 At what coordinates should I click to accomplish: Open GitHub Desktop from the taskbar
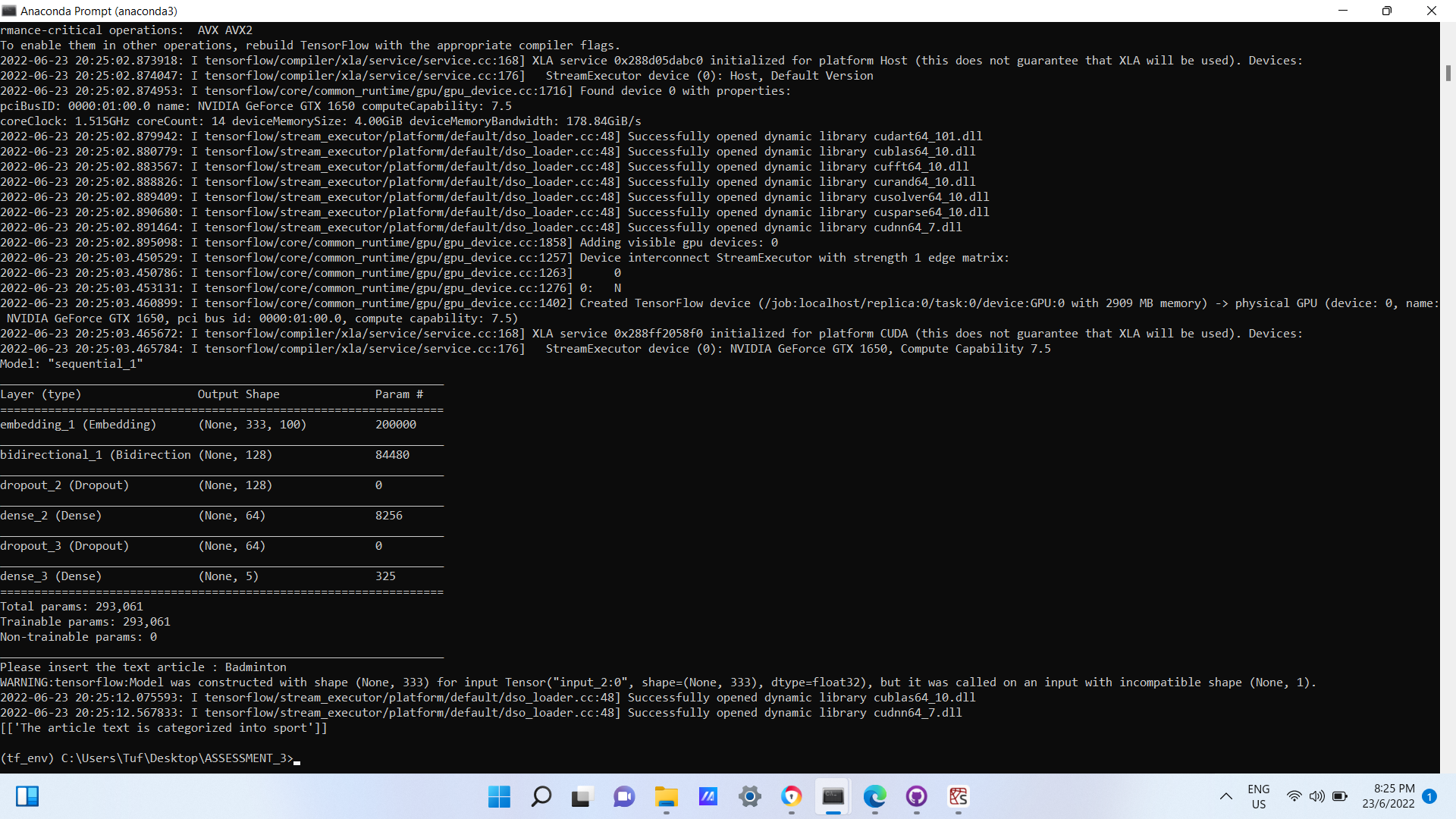(x=917, y=796)
